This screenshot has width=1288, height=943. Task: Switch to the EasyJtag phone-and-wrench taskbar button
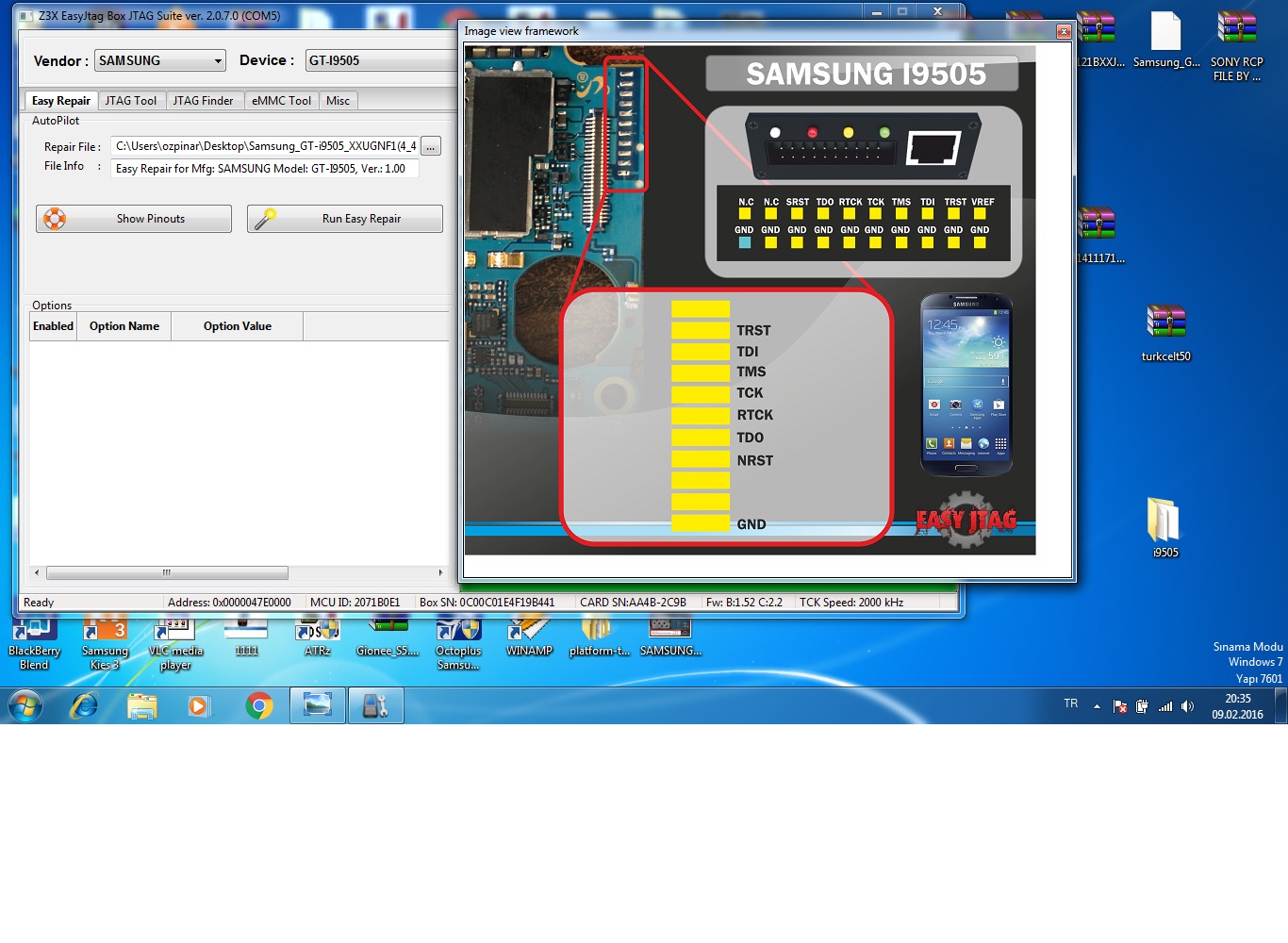[376, 705]
